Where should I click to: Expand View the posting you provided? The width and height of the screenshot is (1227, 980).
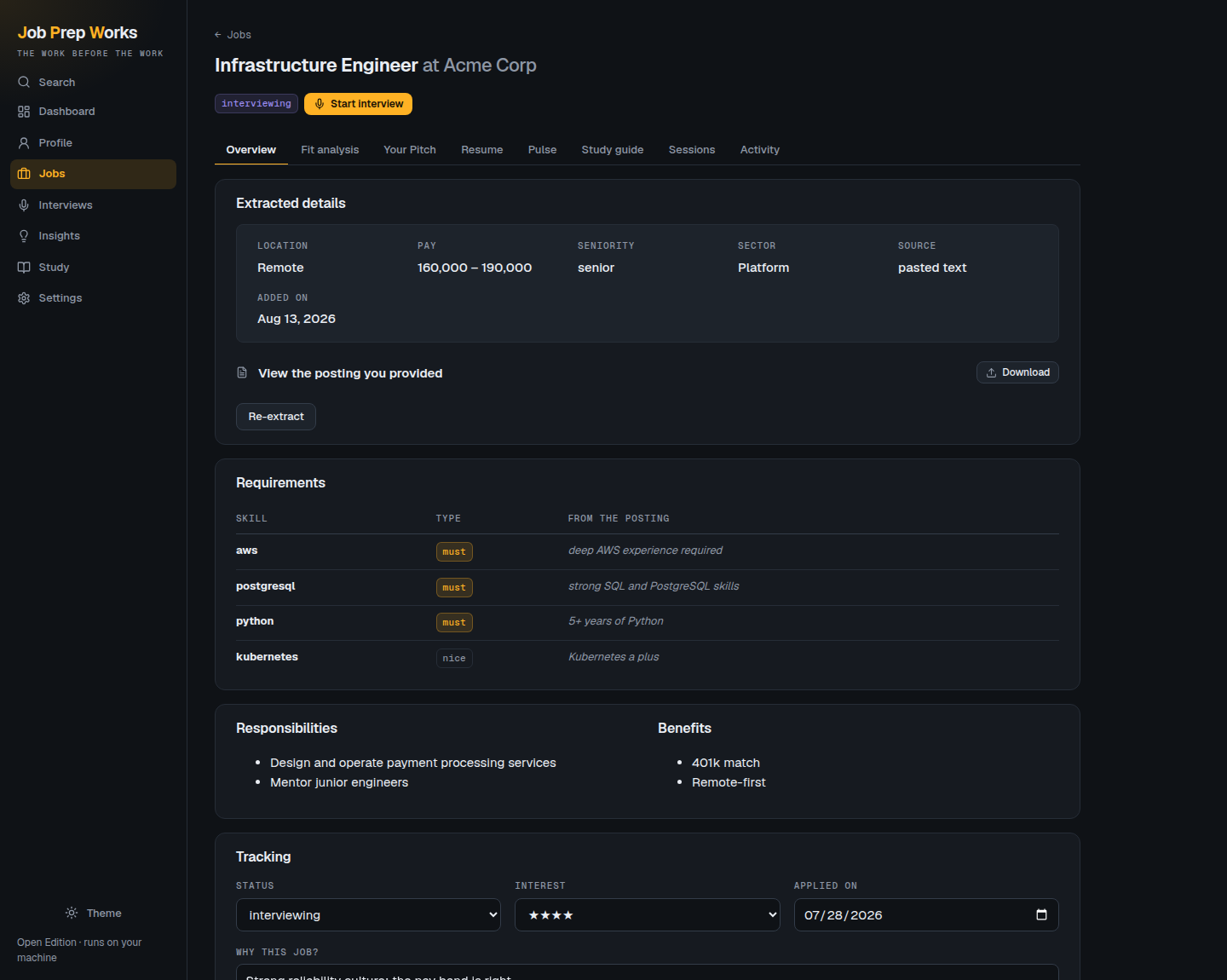point(350,373)
